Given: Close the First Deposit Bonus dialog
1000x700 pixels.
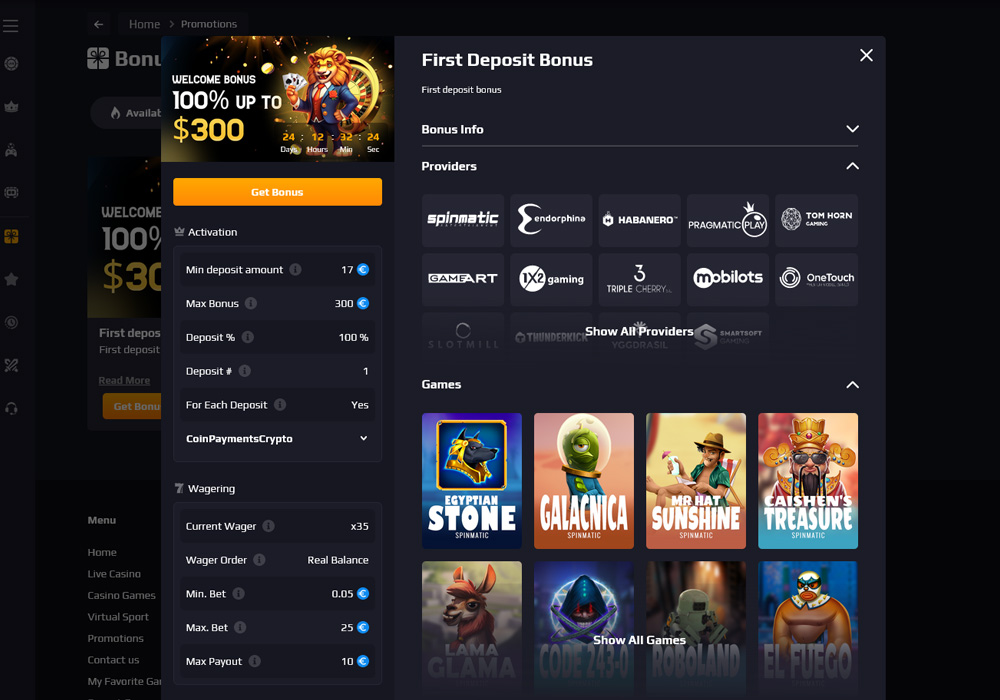Looking at the screenshot, I should click(866, 55).
